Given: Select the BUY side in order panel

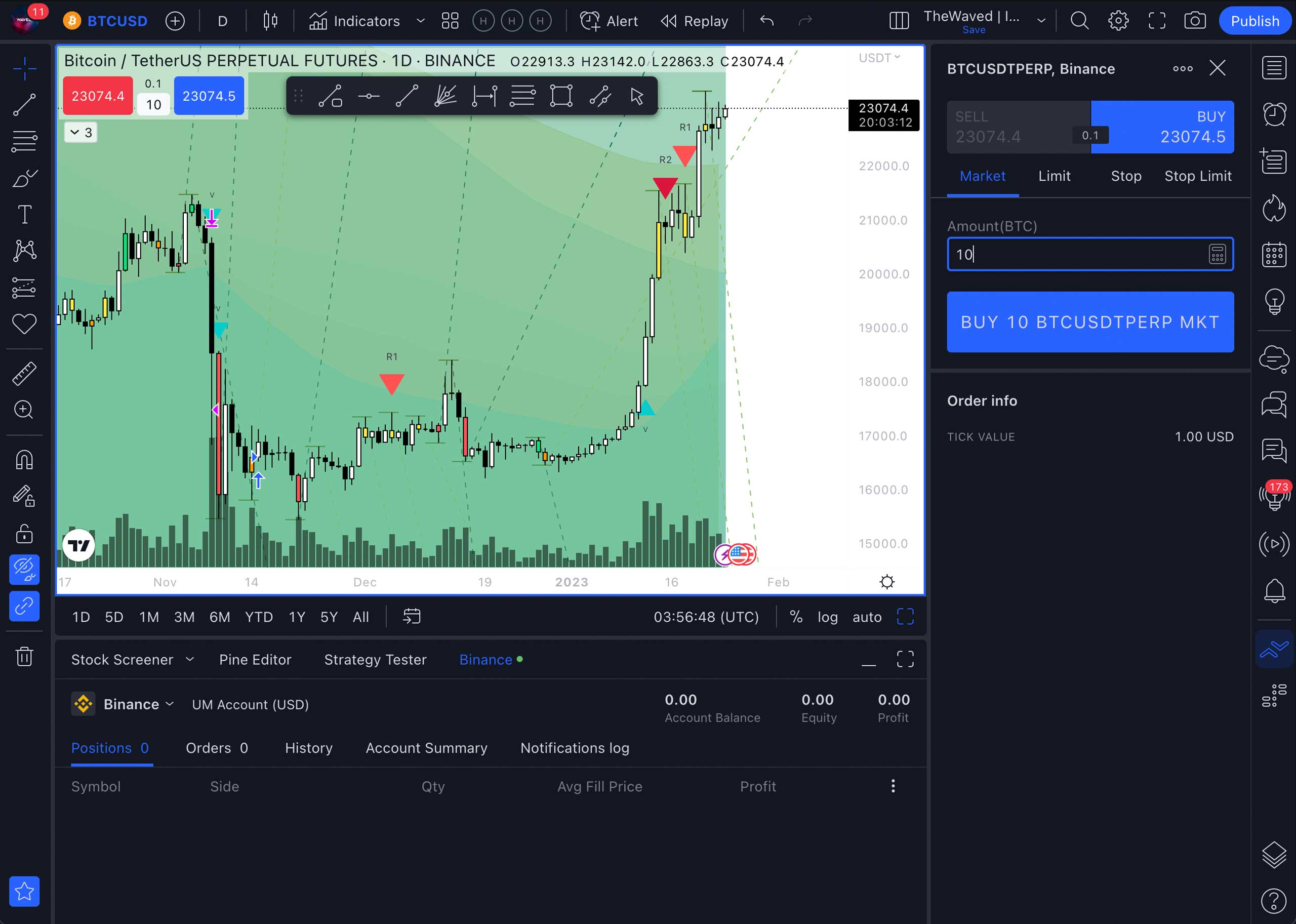Looking at the screenshot, I should (1162, 127).
